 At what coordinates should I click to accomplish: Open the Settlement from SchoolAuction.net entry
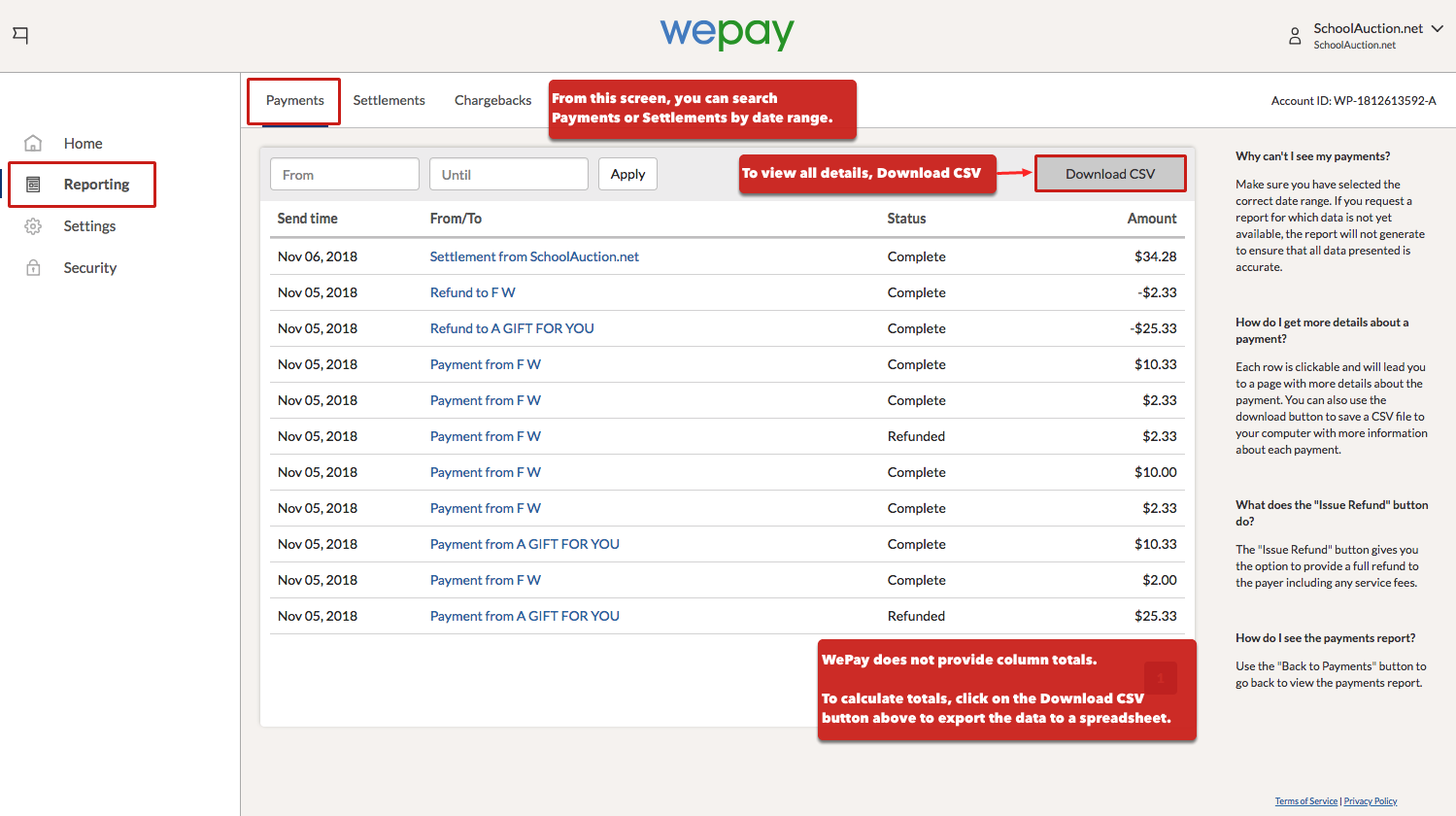click(534, 256)
